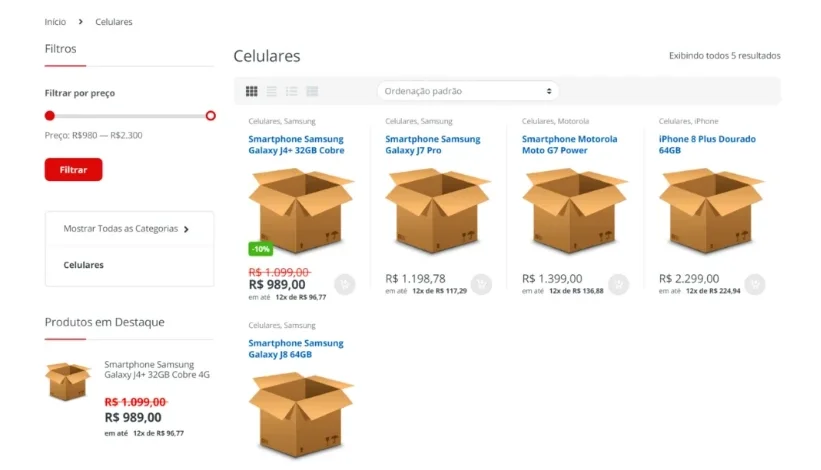This screenshot has width=821, height=470.
Task: Click the Celulares page heading
Action: [267, 56]
